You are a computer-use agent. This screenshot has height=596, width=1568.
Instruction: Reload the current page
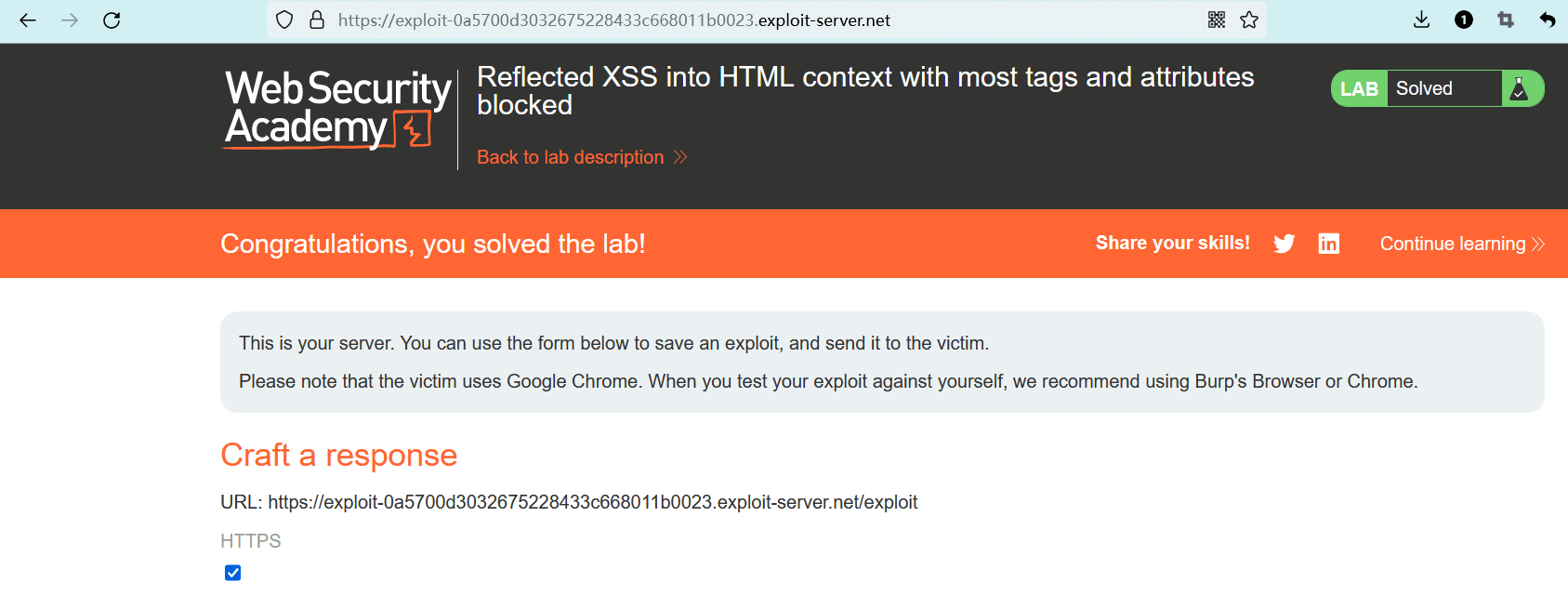click(x=112, y=20)
